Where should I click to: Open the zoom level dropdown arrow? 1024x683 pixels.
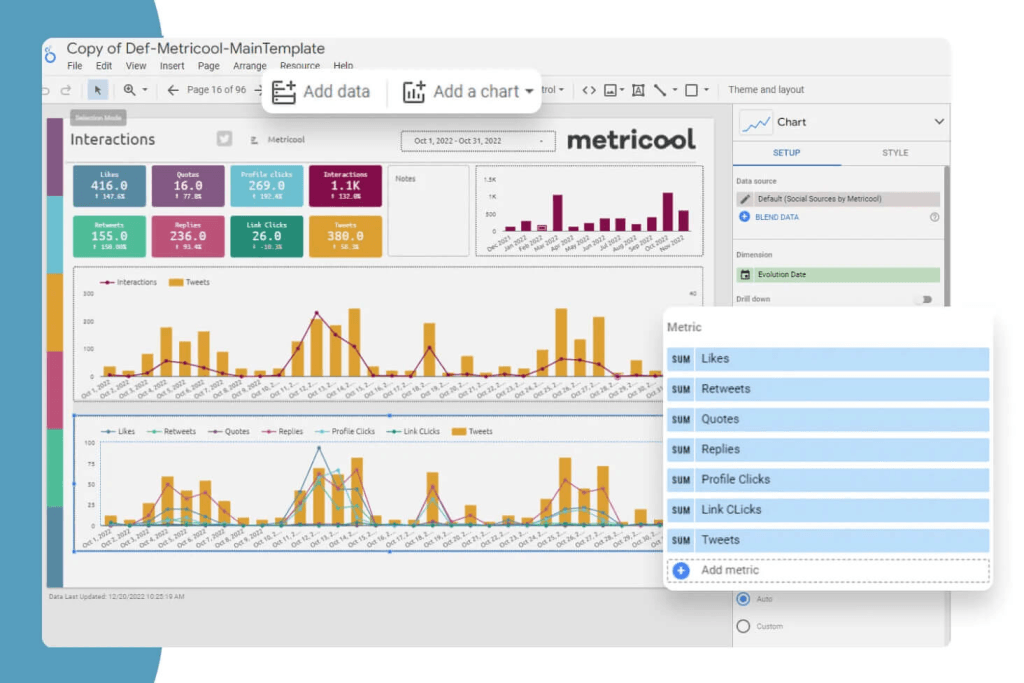coord(145,90)
